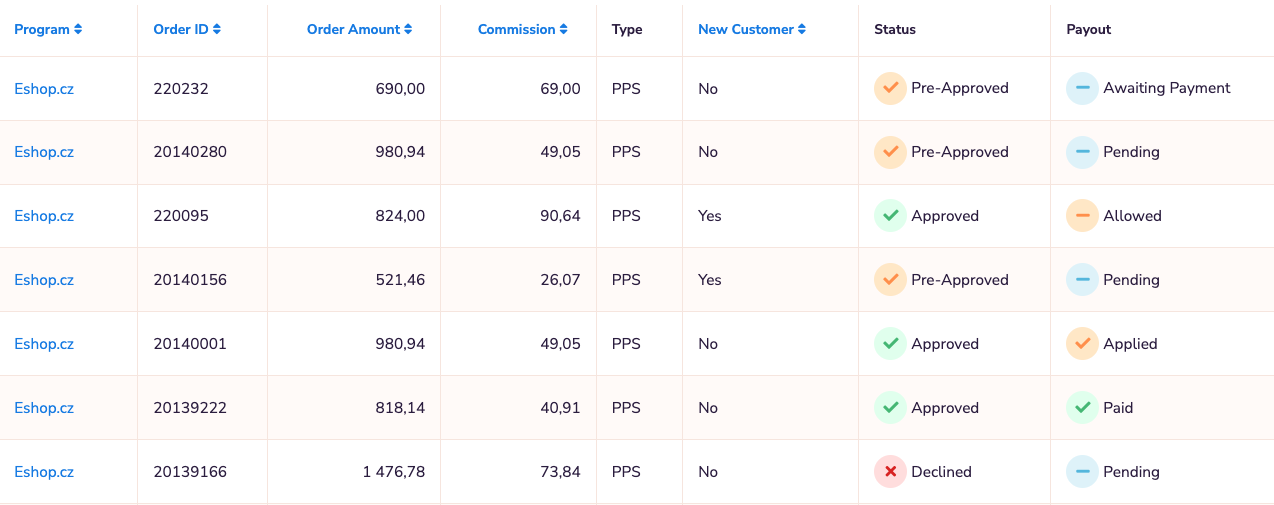Open Eshop.cz link for order 20140001

44,344
